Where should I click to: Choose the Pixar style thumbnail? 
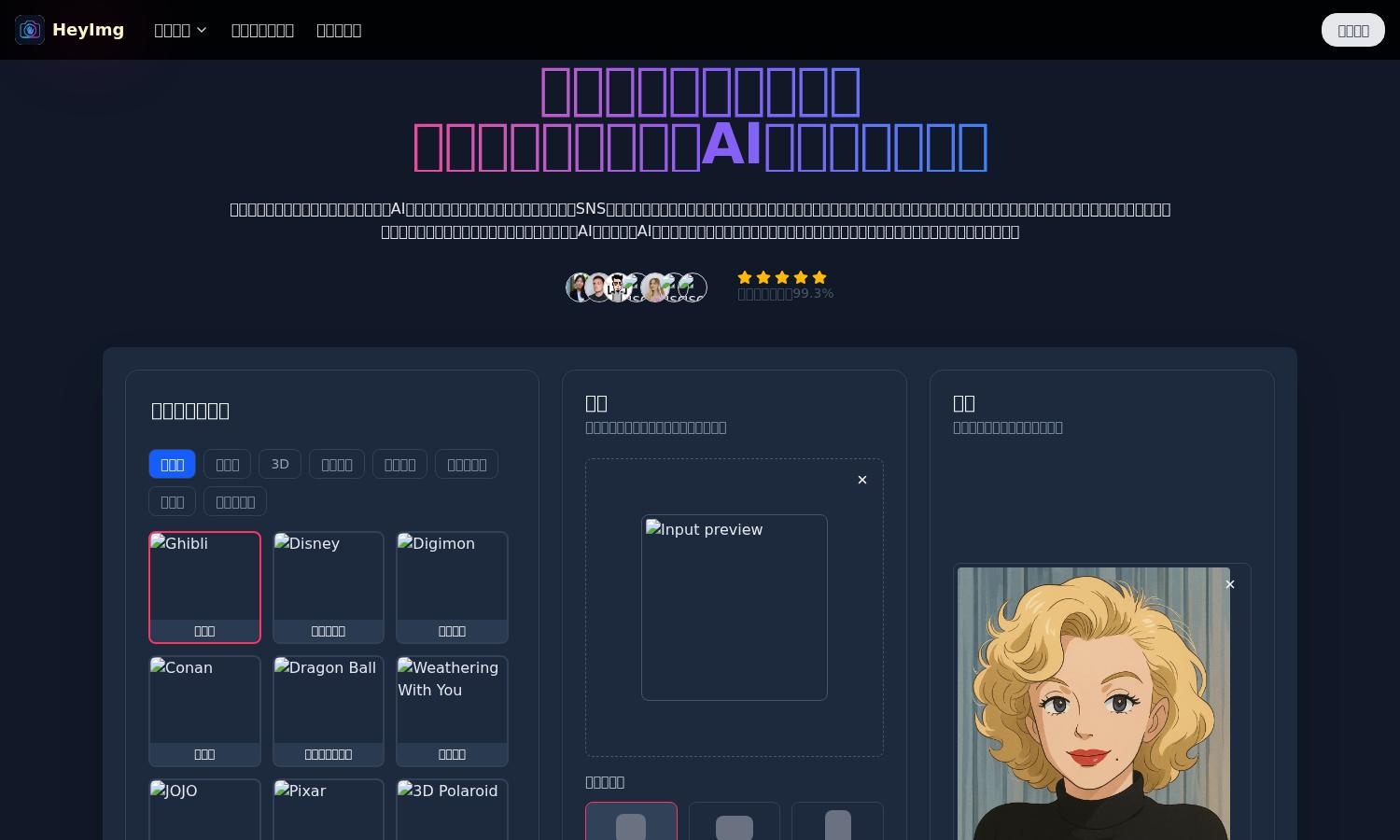(329, 809)
